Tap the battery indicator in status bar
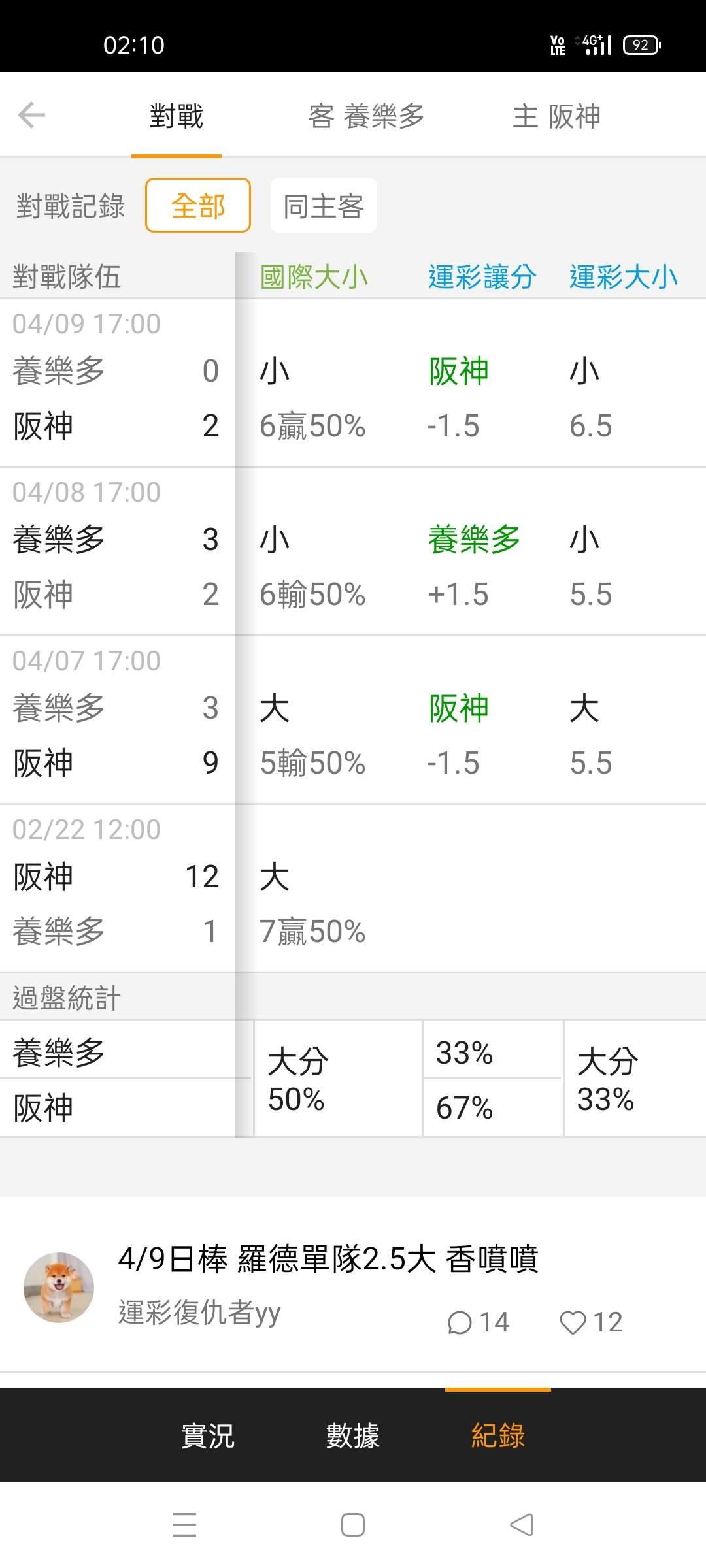 pos(642,45)
